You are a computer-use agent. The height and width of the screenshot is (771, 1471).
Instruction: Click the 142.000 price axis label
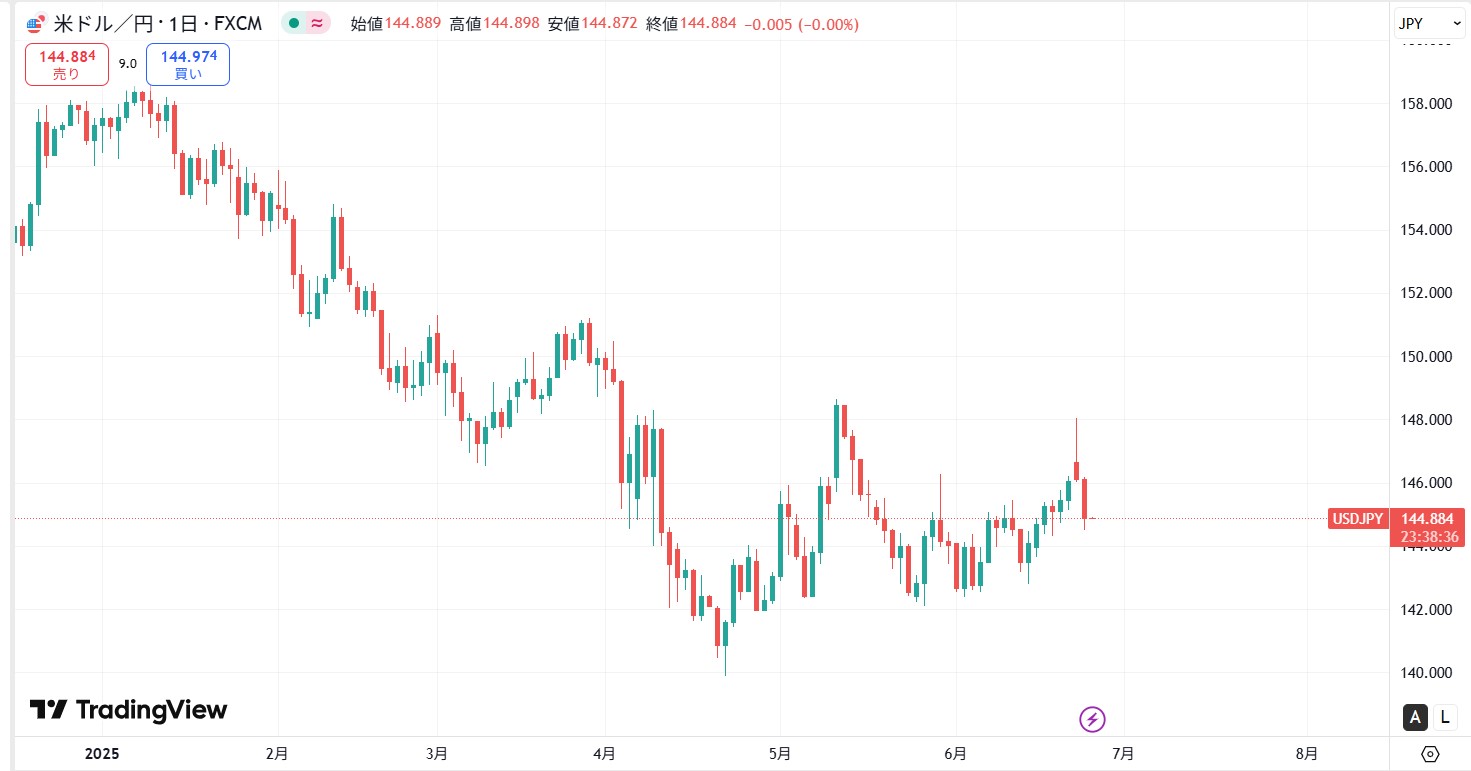tap(1426, 610)
